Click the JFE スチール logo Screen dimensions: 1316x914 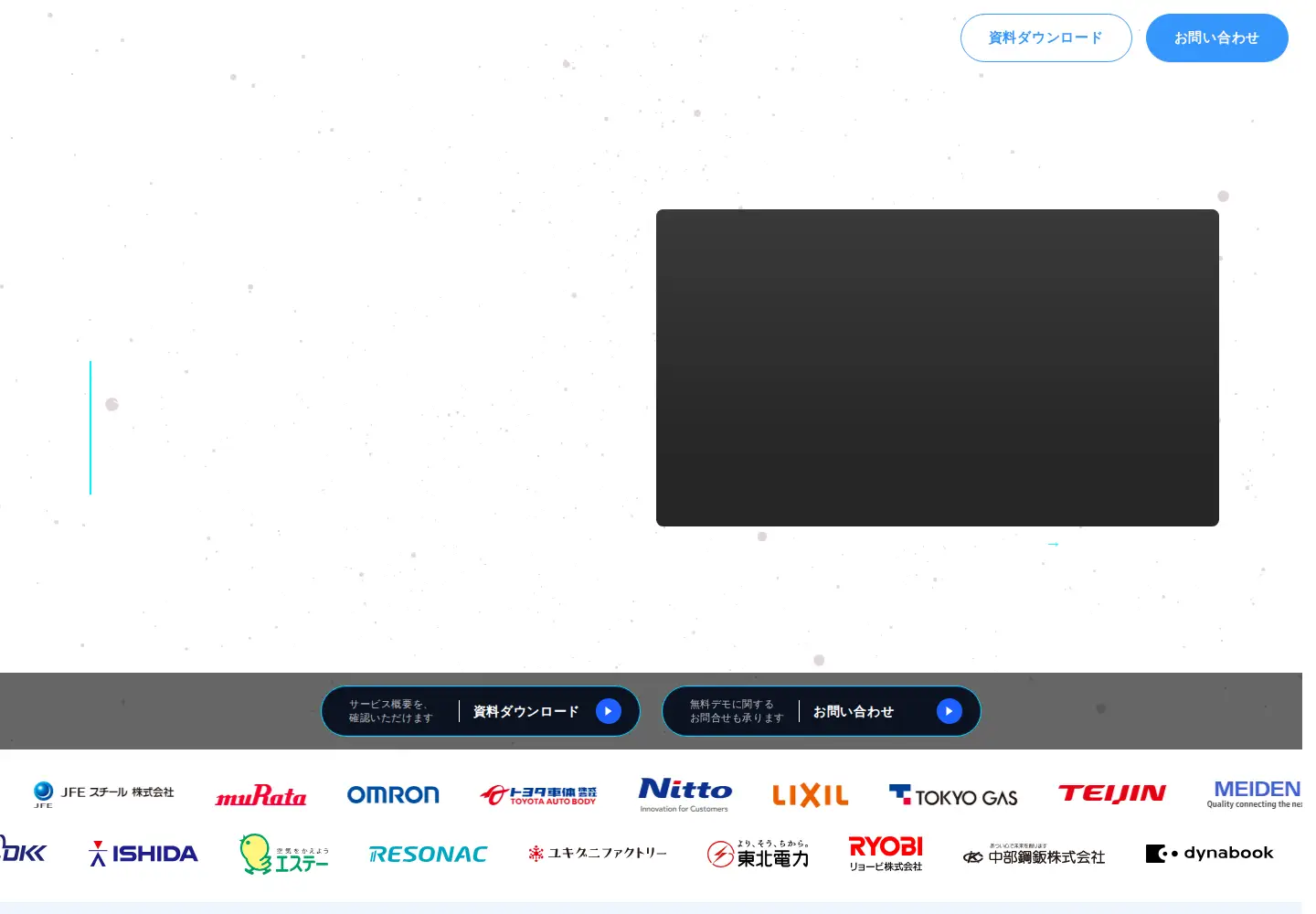(x=102, y=793)
